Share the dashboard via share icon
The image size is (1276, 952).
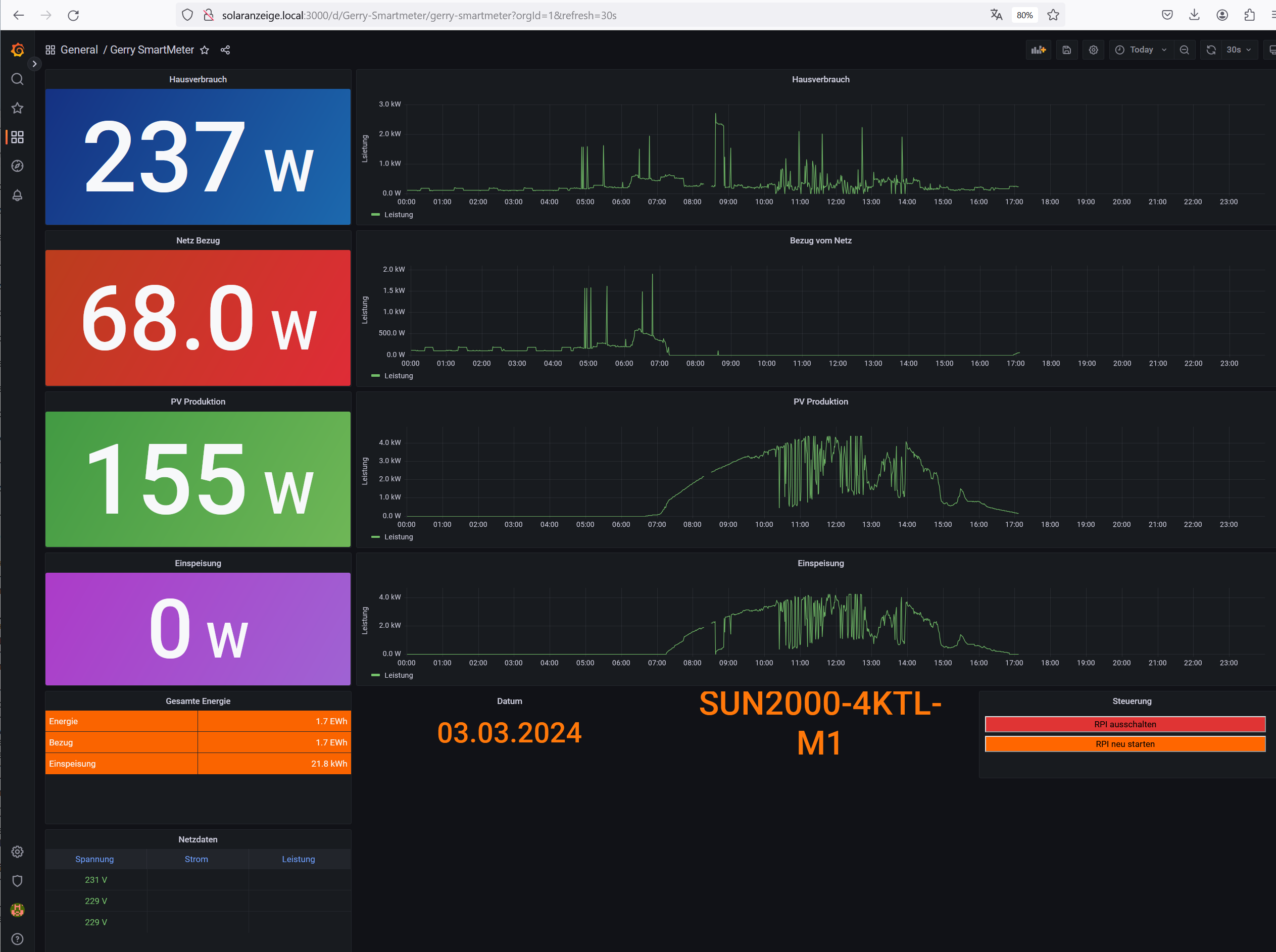click(225, 50)
